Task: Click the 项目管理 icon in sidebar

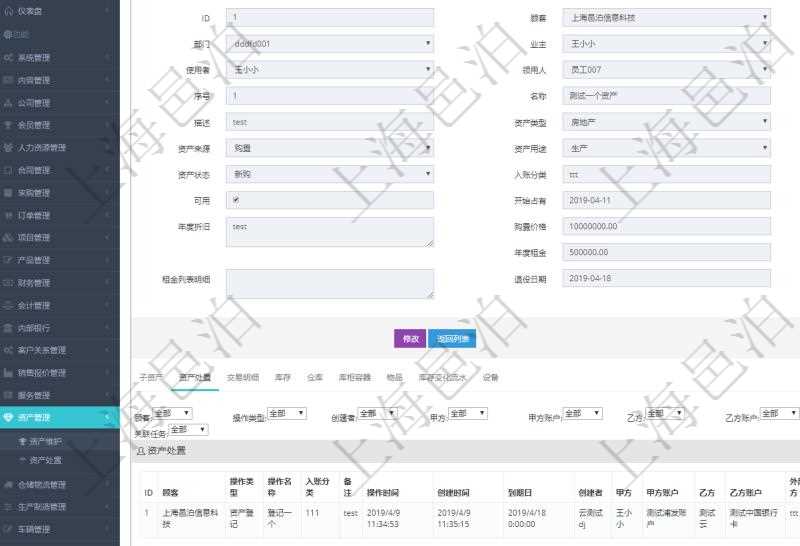Action: pos(8,237)
